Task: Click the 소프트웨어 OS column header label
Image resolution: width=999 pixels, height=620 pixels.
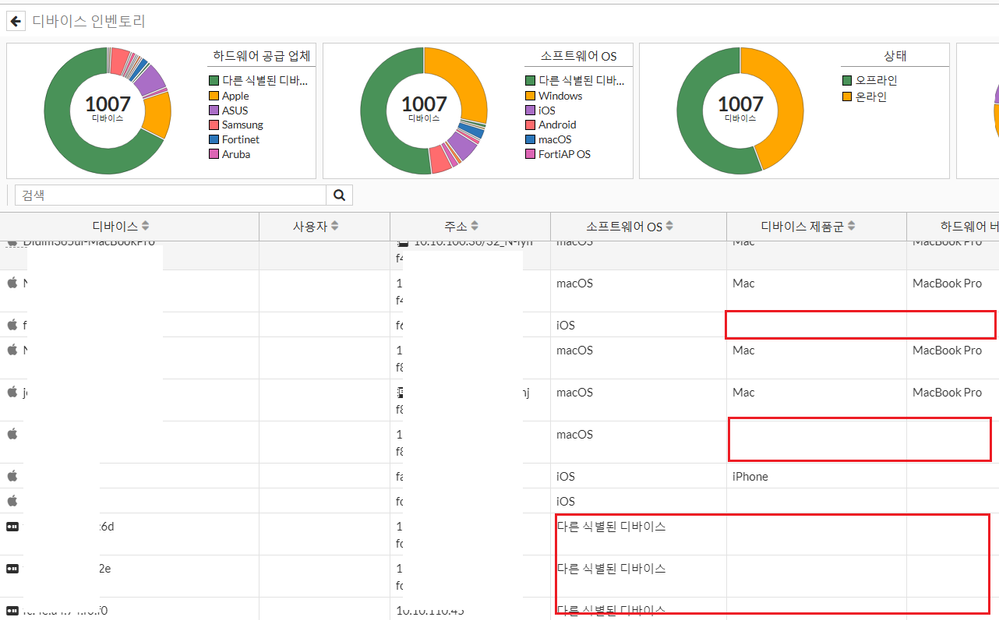Action: pyautogui.click(x=624, y=226)
